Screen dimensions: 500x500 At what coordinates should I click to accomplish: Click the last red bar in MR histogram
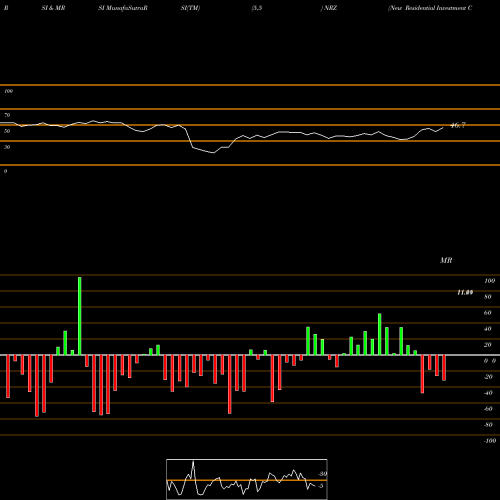444,368
